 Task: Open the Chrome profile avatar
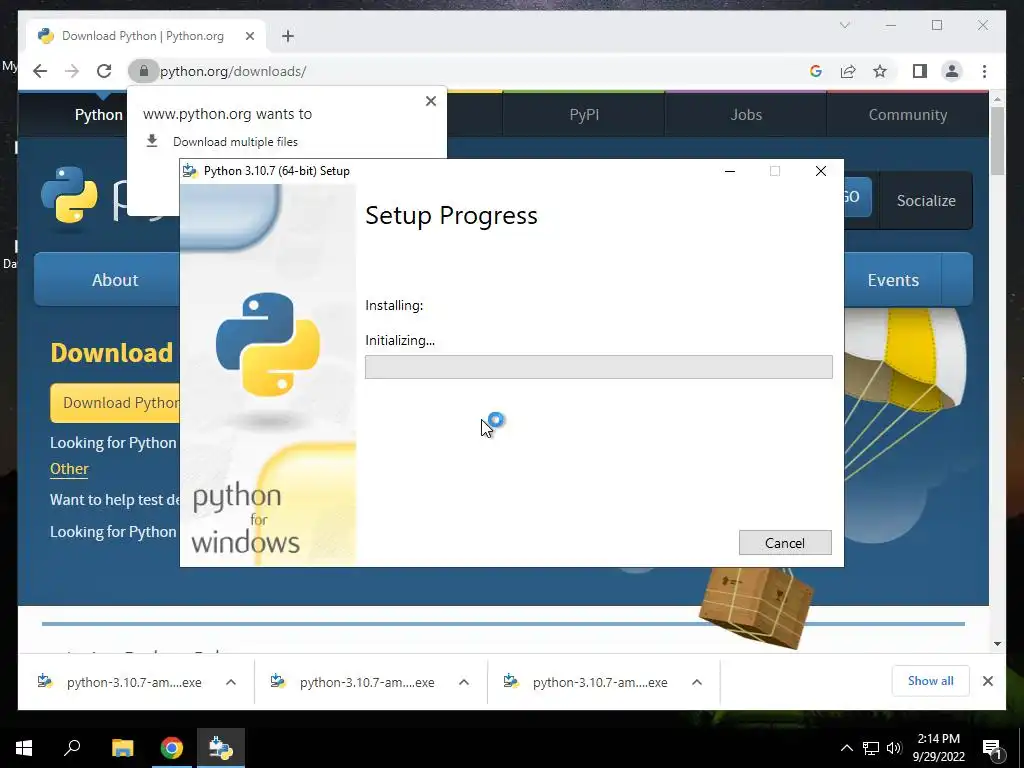point(952,71)
